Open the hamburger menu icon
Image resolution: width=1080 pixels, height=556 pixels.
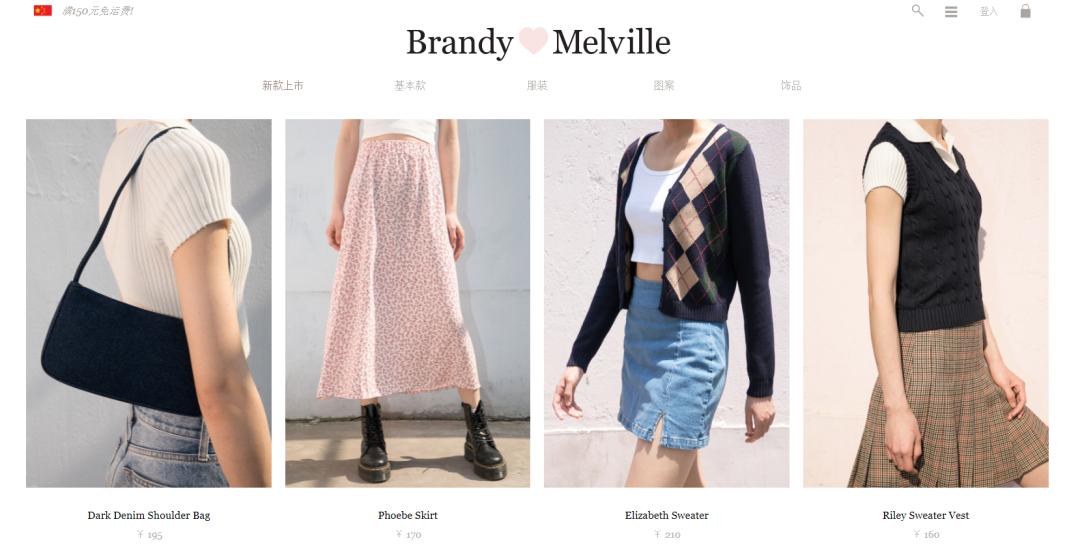click(951, 12)
